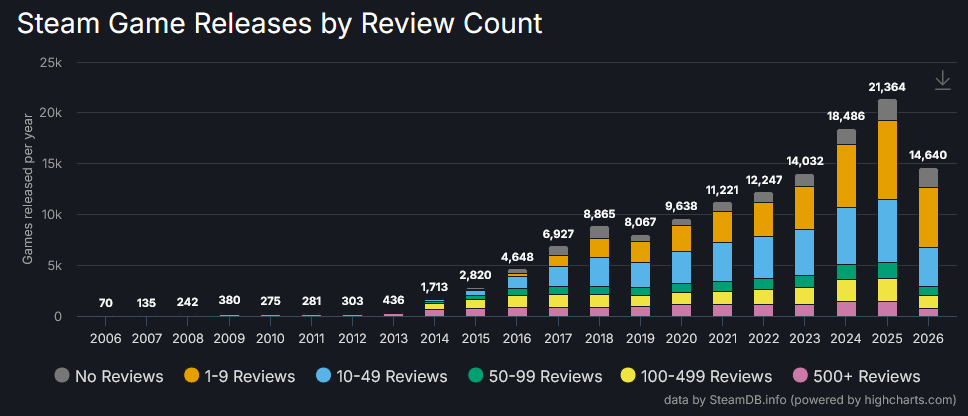
Task: Click the green segment of the 2024 bar
Action: pos(846,272)
